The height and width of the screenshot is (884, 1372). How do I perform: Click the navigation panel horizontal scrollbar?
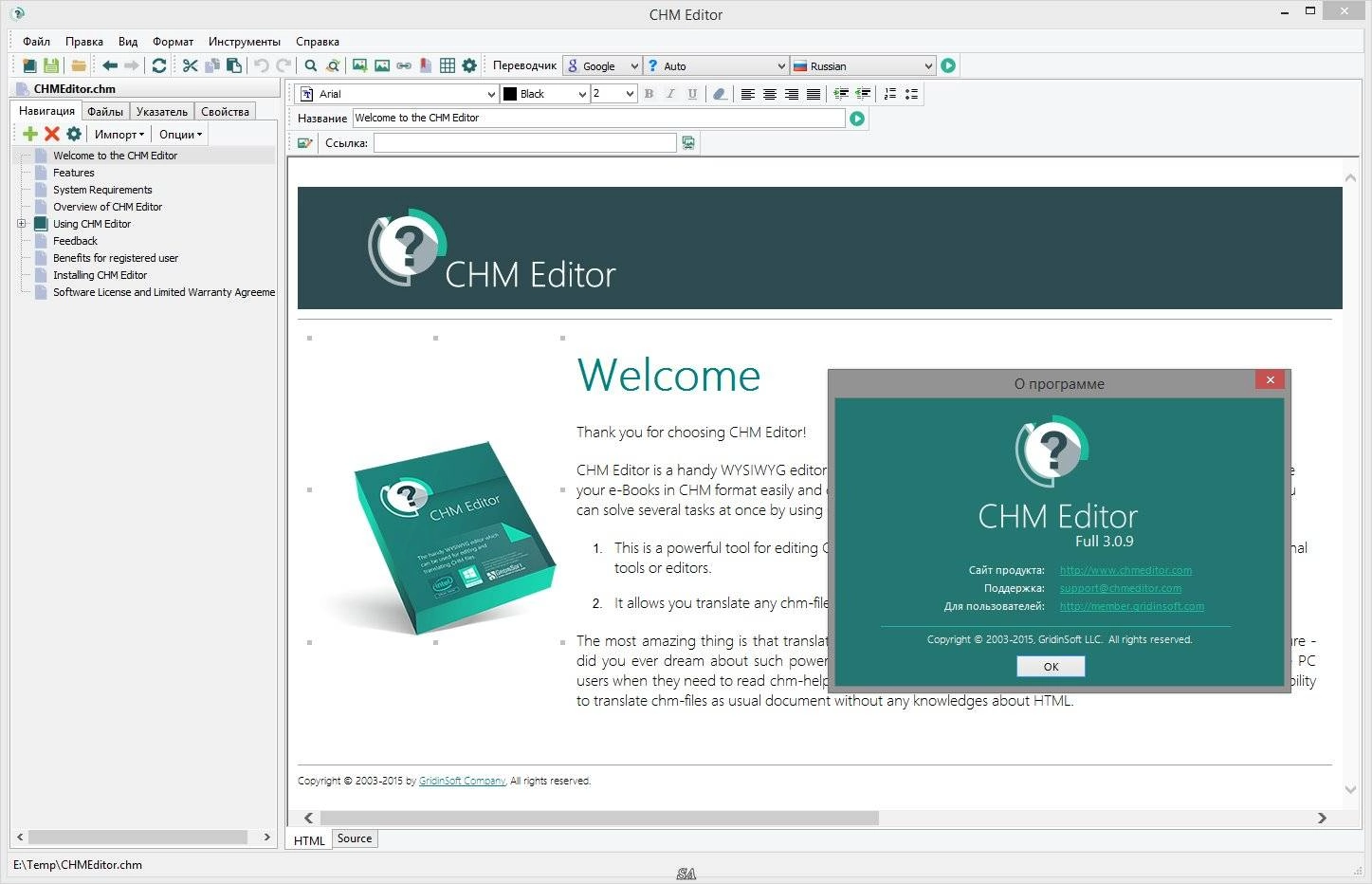coord(138,838)
